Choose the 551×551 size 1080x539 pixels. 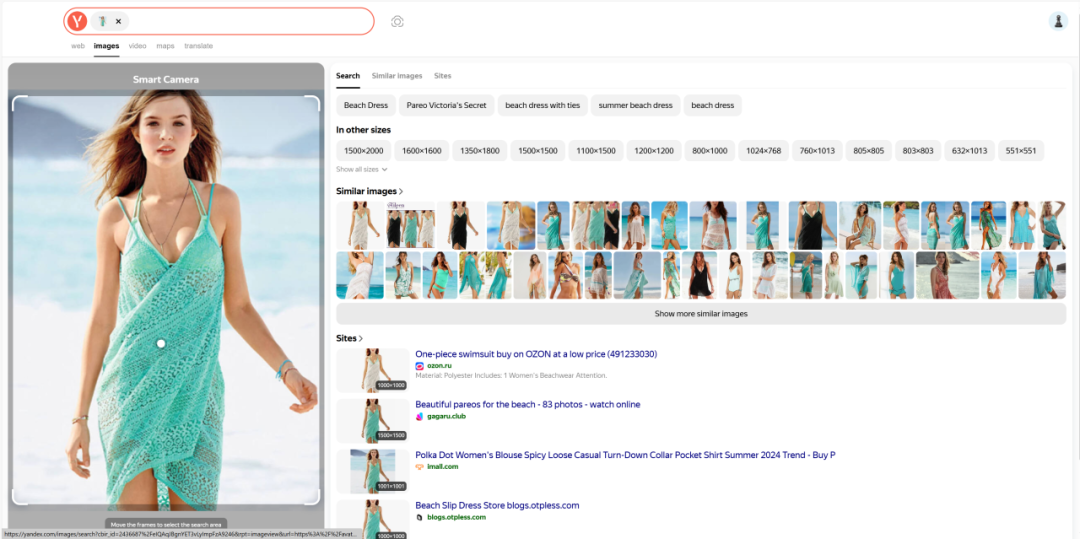point(1021,151)
